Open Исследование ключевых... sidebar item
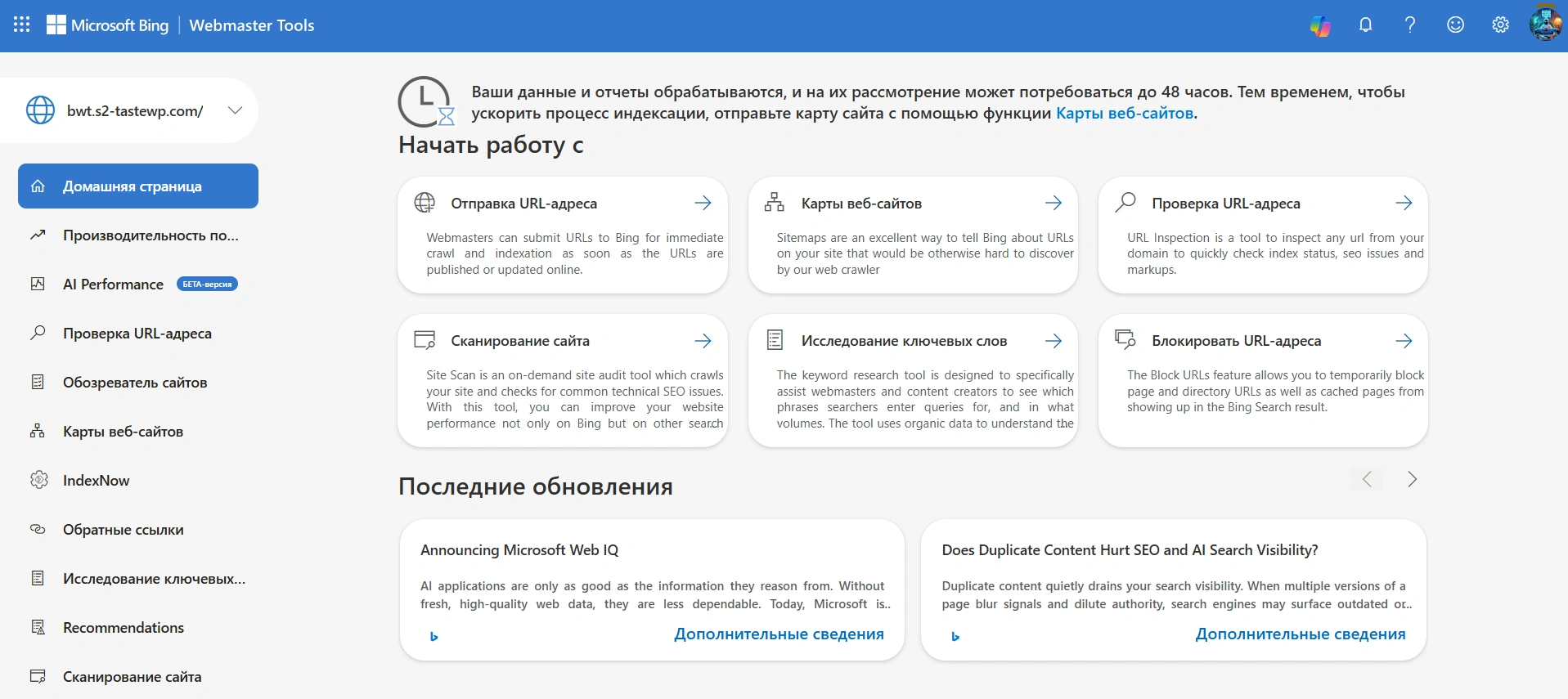Image resolution: width=1568 pixels, height=699 pixels. tap(138, 579)
